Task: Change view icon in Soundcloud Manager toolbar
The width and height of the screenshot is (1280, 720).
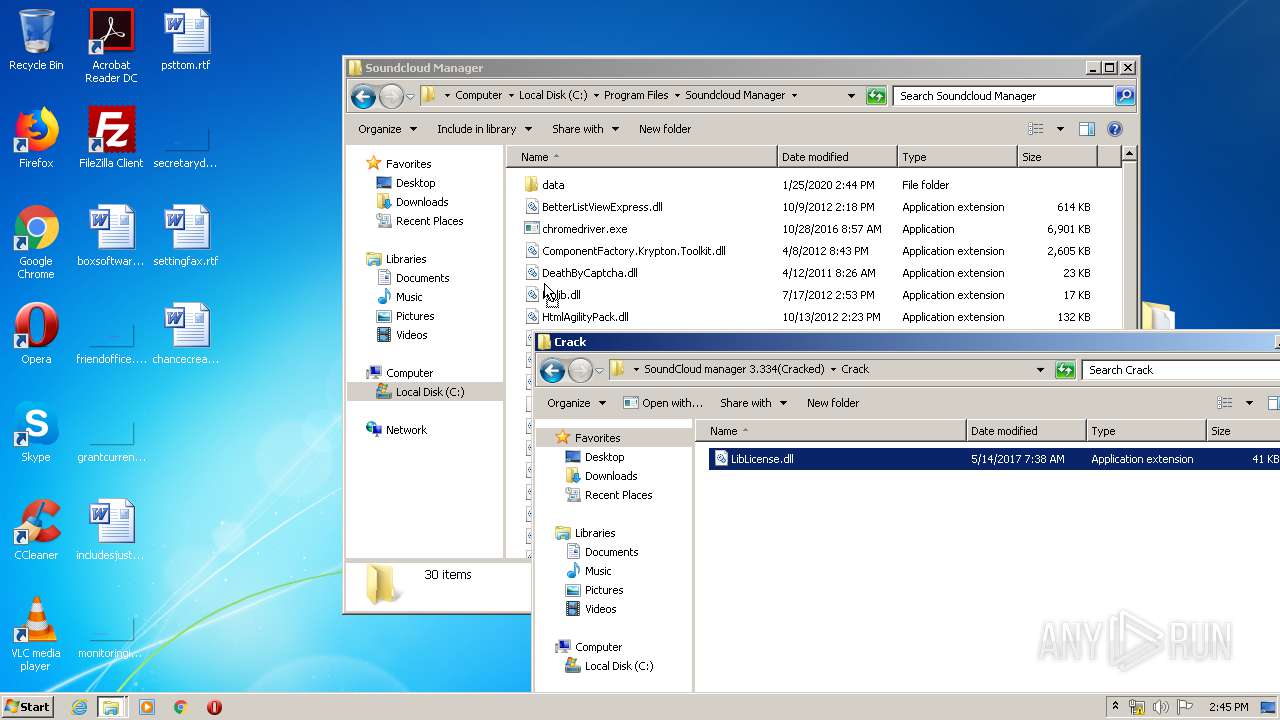Action: coord(1036,129)
